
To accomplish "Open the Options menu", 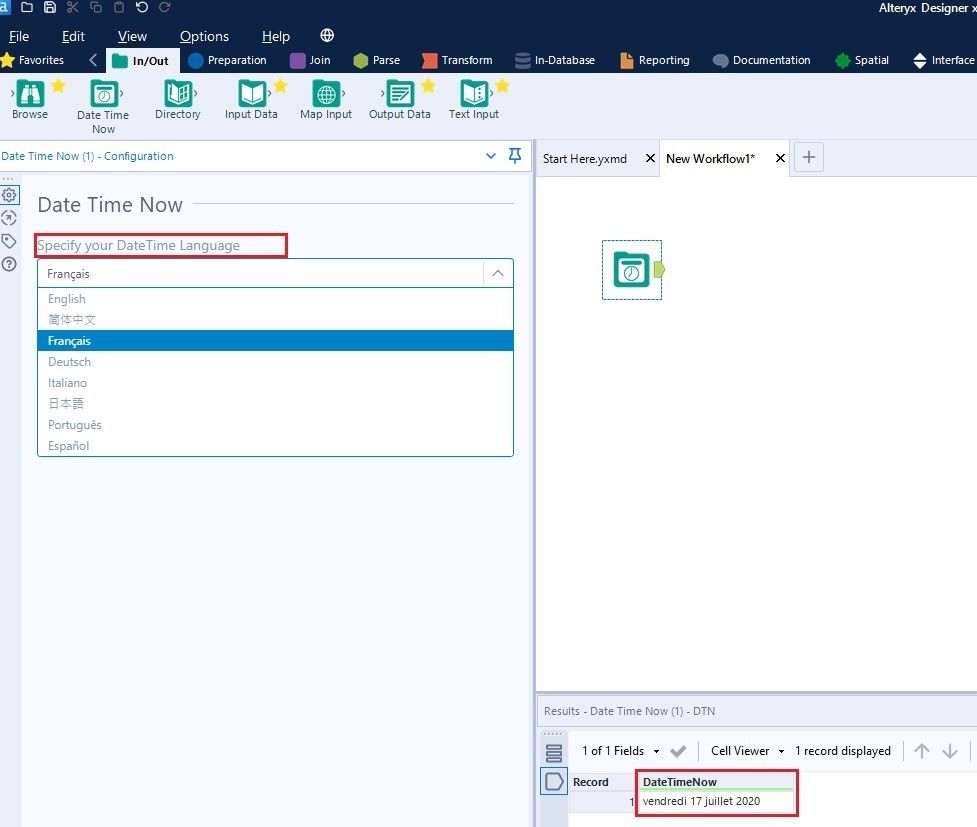I will [204, 36].
